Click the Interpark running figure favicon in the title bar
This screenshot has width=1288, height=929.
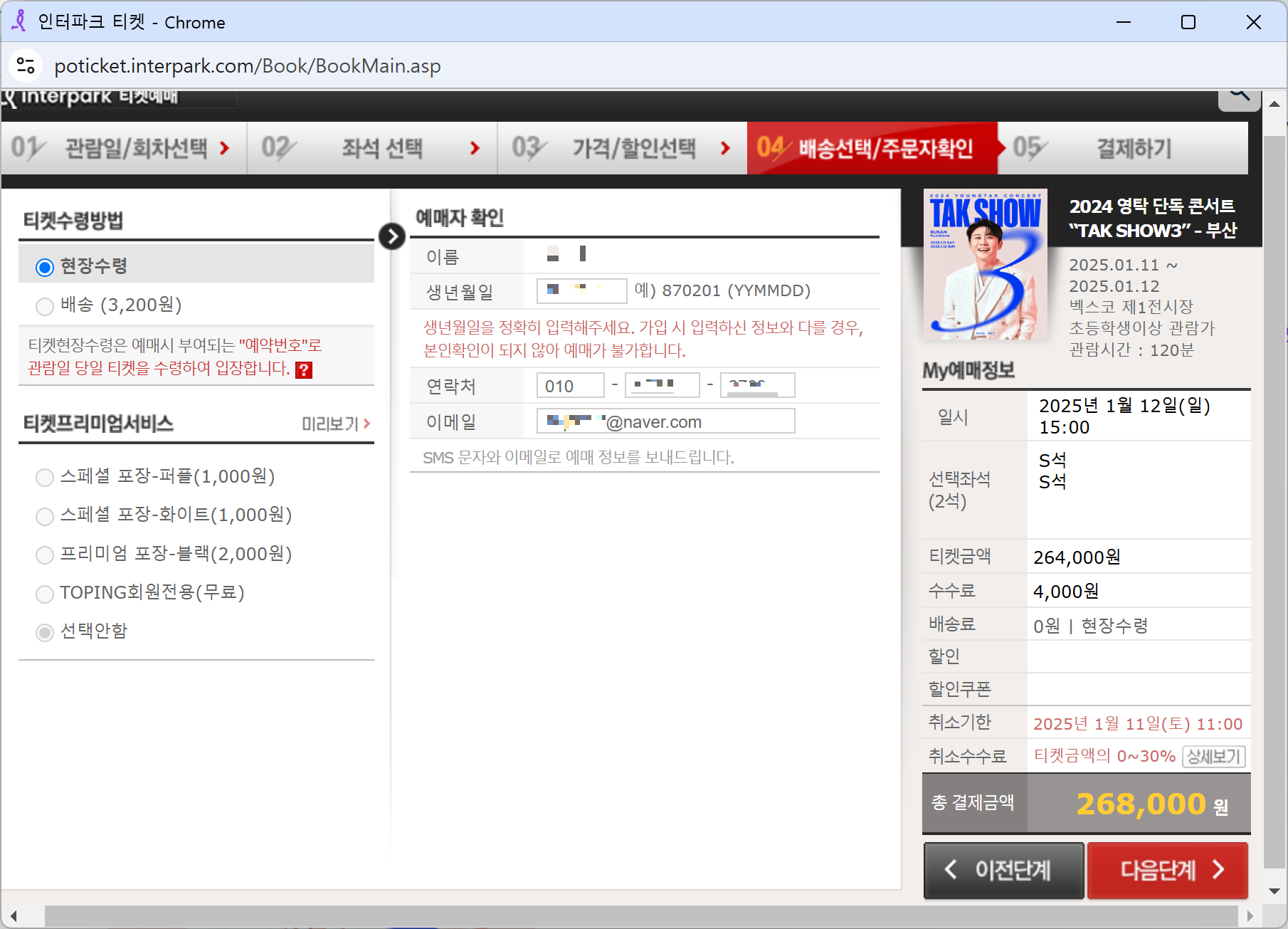tap(20, 21)
